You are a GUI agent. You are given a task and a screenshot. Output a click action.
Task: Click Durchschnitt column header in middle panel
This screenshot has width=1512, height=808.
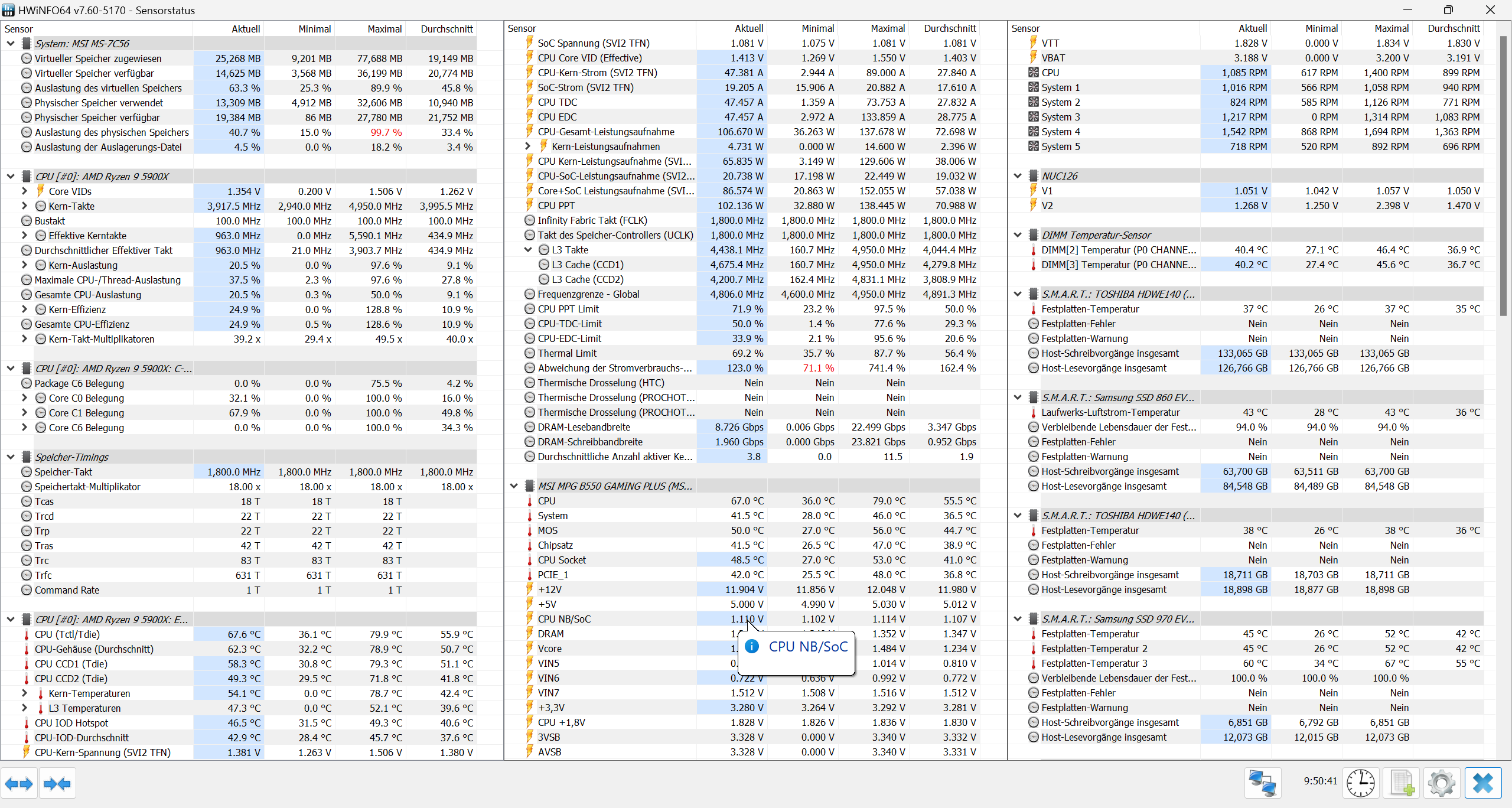944,28
